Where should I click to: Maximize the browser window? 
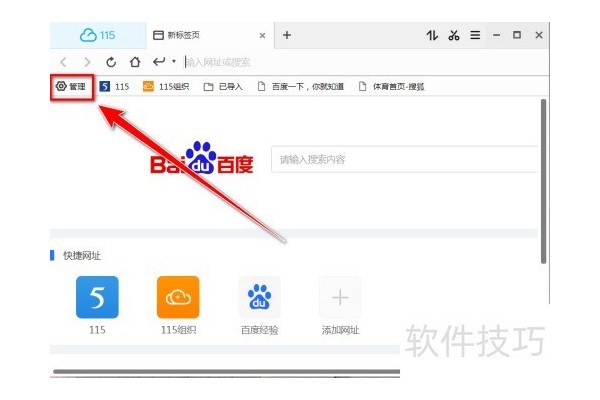[517, 35]
